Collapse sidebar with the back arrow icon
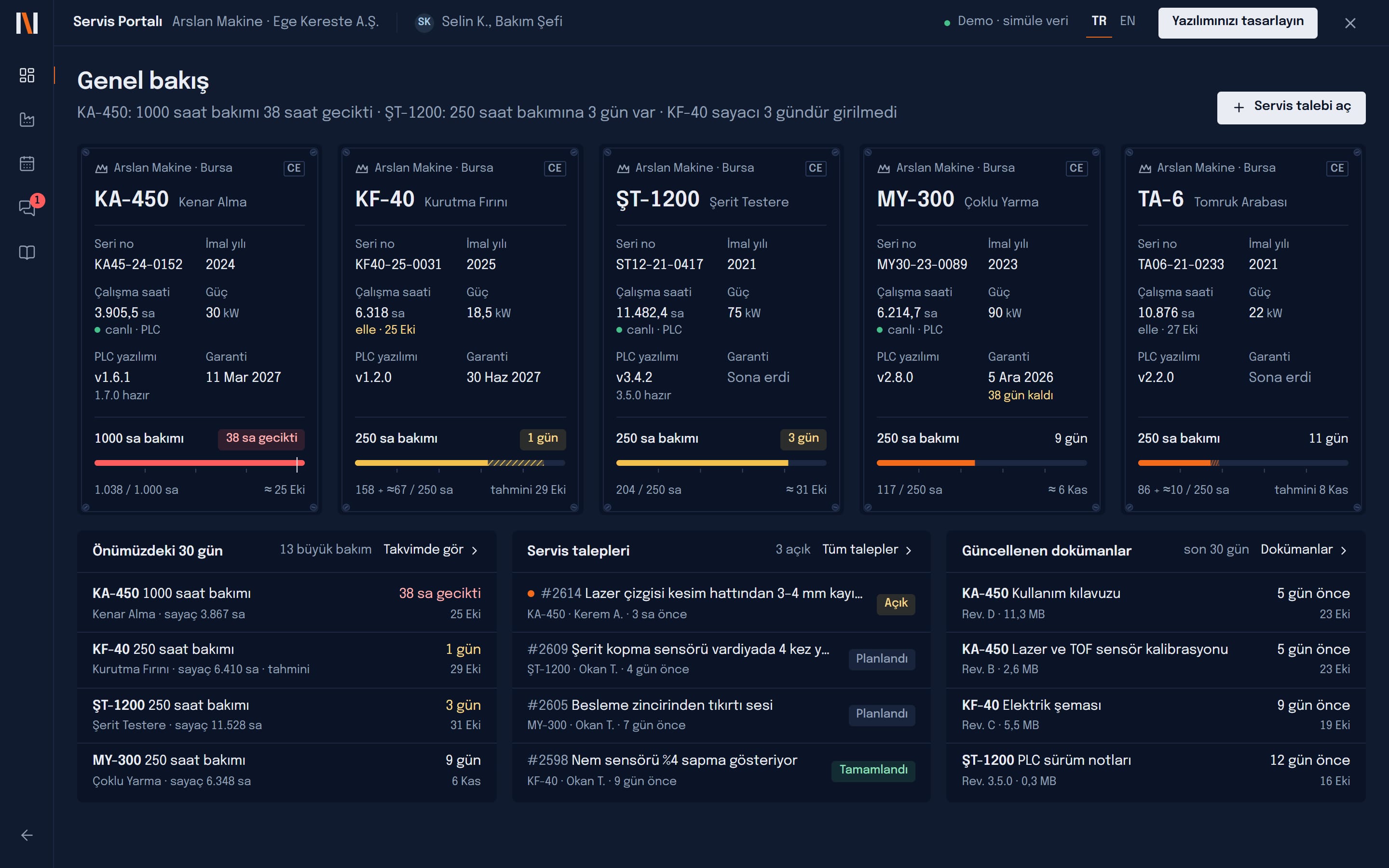Image resolution: width=1389 pixels, height=868 pixels. [x=27, y=835]
